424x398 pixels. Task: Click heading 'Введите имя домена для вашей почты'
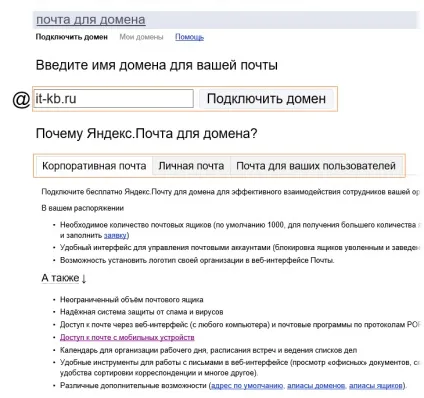pos(157,65)
